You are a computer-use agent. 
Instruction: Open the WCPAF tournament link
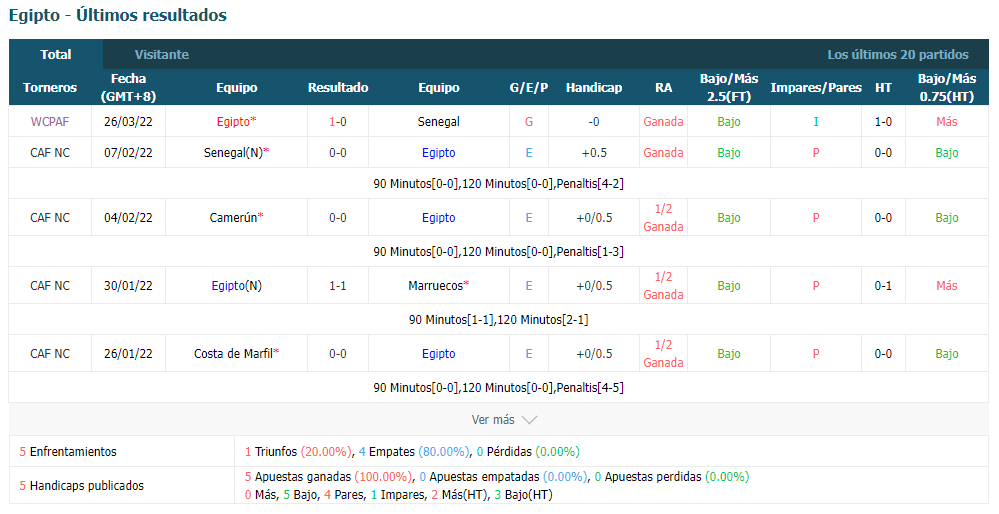click(50, 121)
